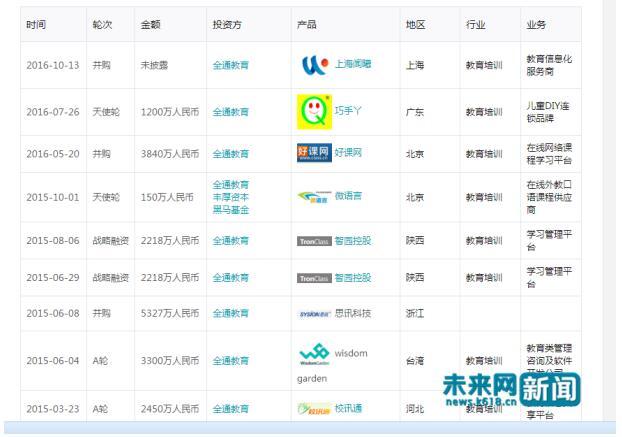This screenshot has height=437, width=622.
Task: Select the date 2016-07-26 cell
Action: [53, 112]
